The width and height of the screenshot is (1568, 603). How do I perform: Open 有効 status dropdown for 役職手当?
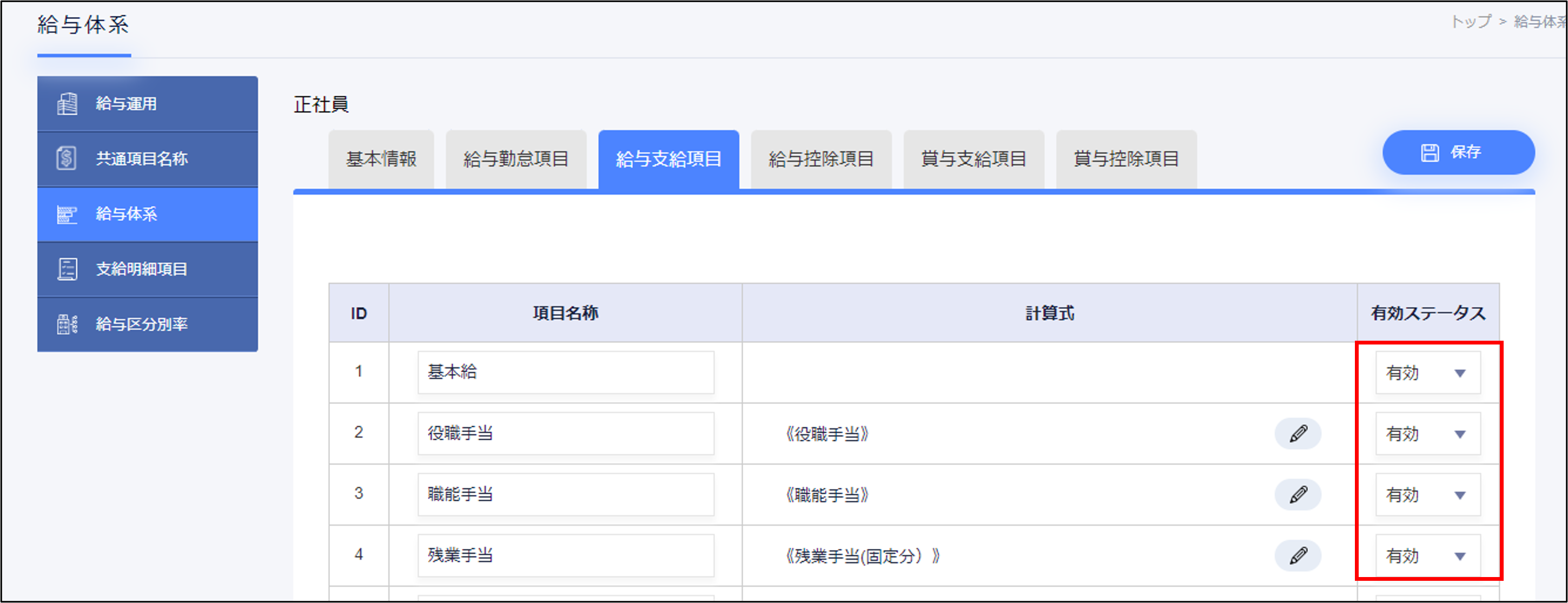[x=1427, y=434]
